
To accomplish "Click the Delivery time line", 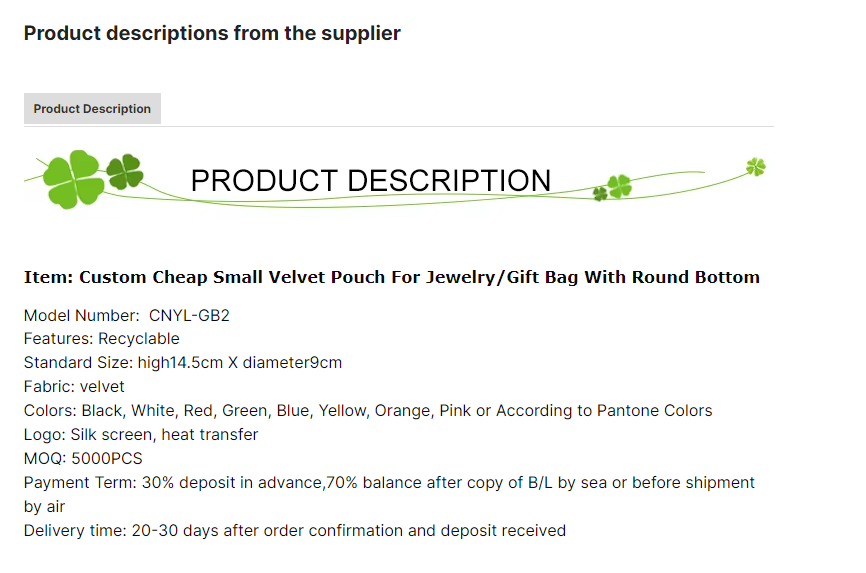I will coord(295,530).
